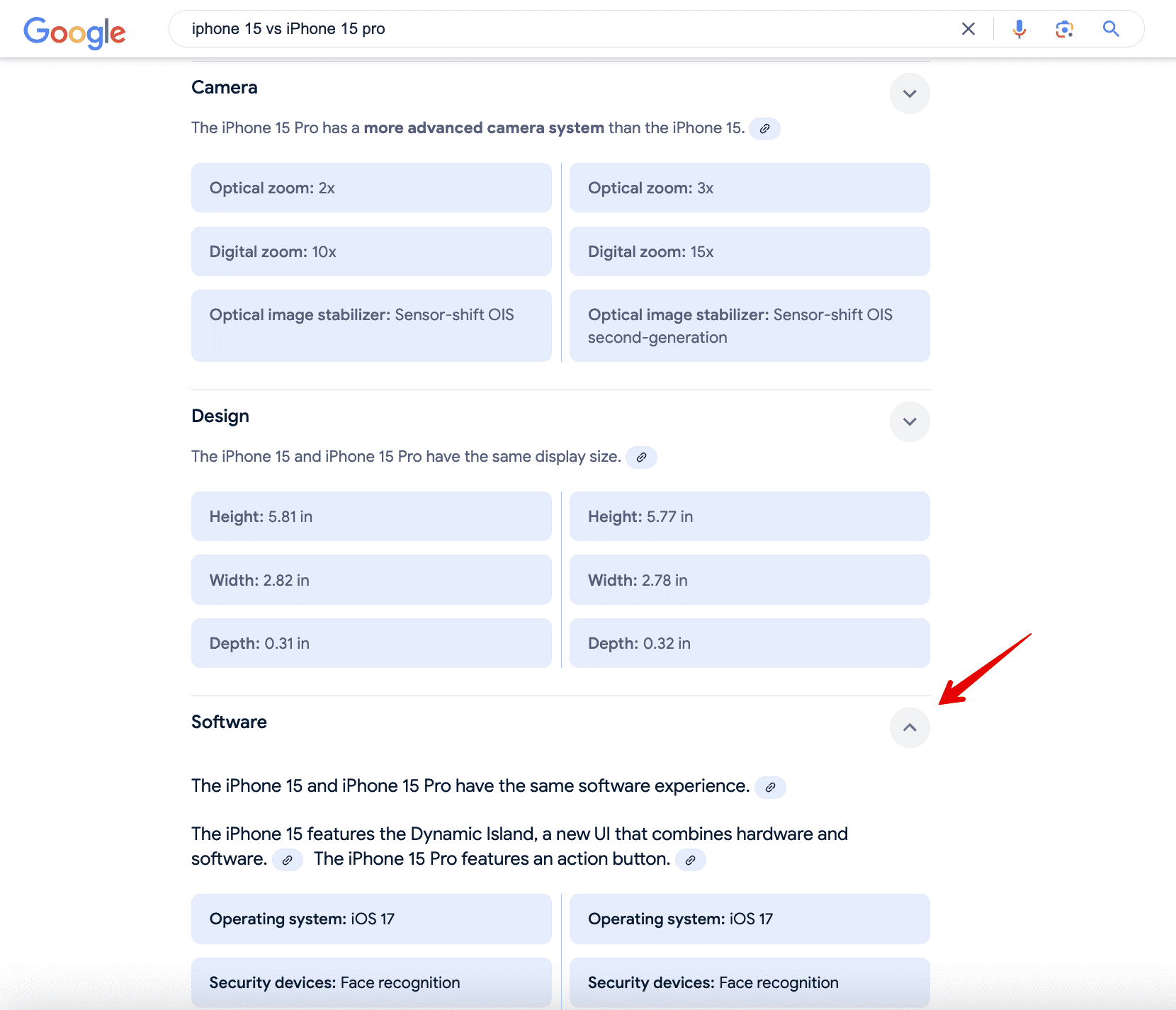Select the Design heading
The height and width of the screenshot is (1010, 1176).
(220, 416)
